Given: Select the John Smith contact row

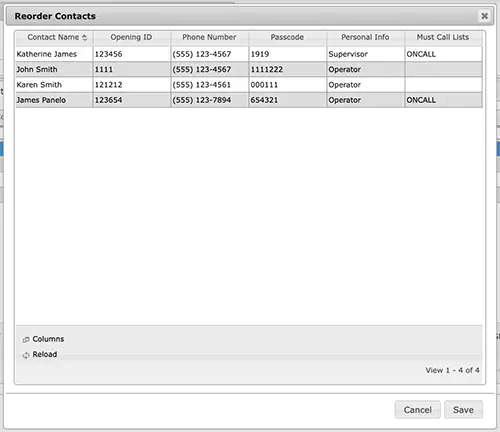Looking at the screenshot, I should pos(249,69).
